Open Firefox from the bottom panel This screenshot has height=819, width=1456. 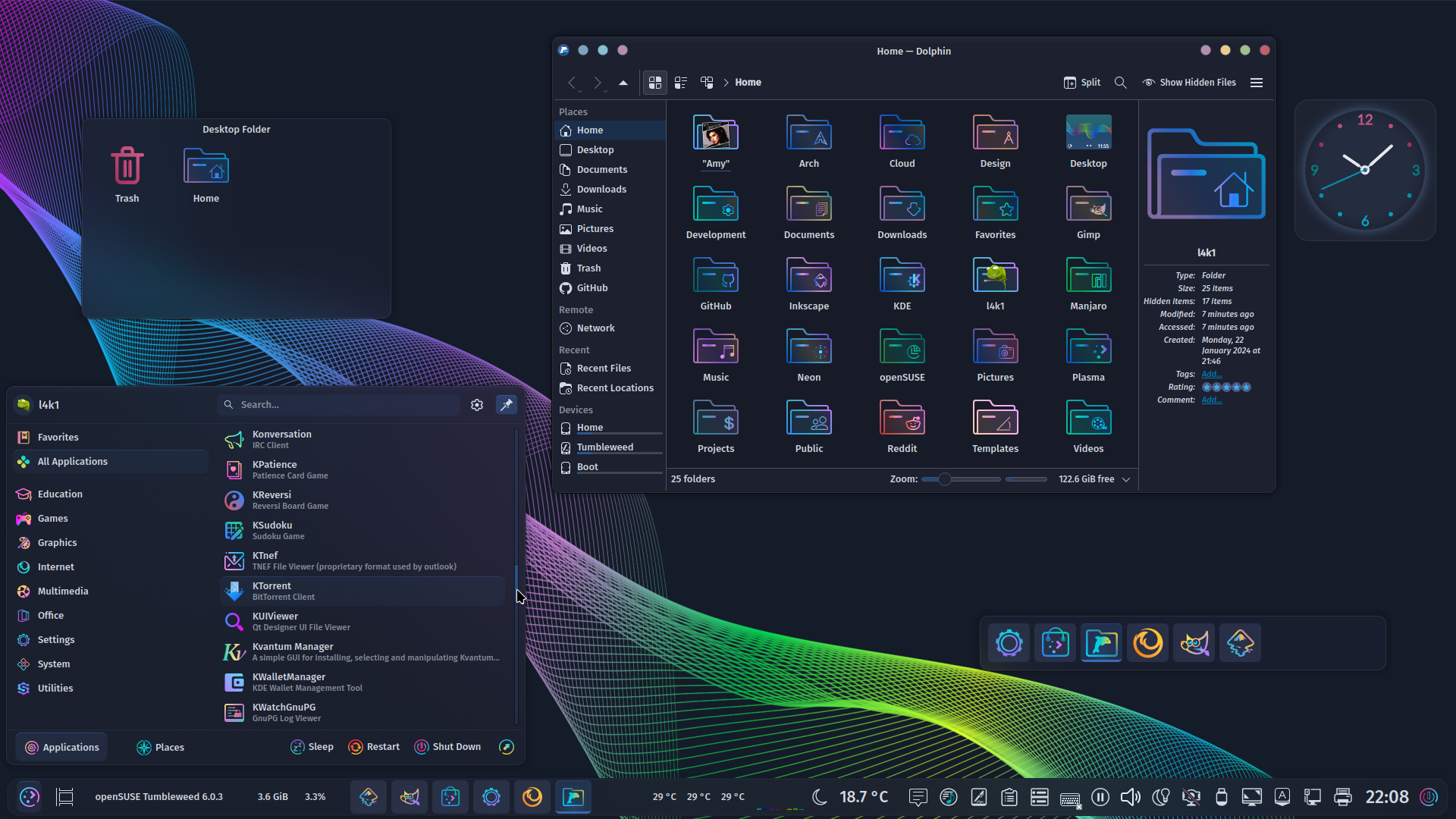[532, 797]
